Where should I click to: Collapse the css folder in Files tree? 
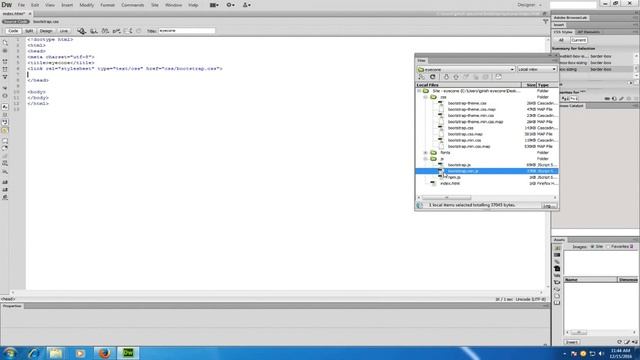pyautogui.click(x=426, y=97)
